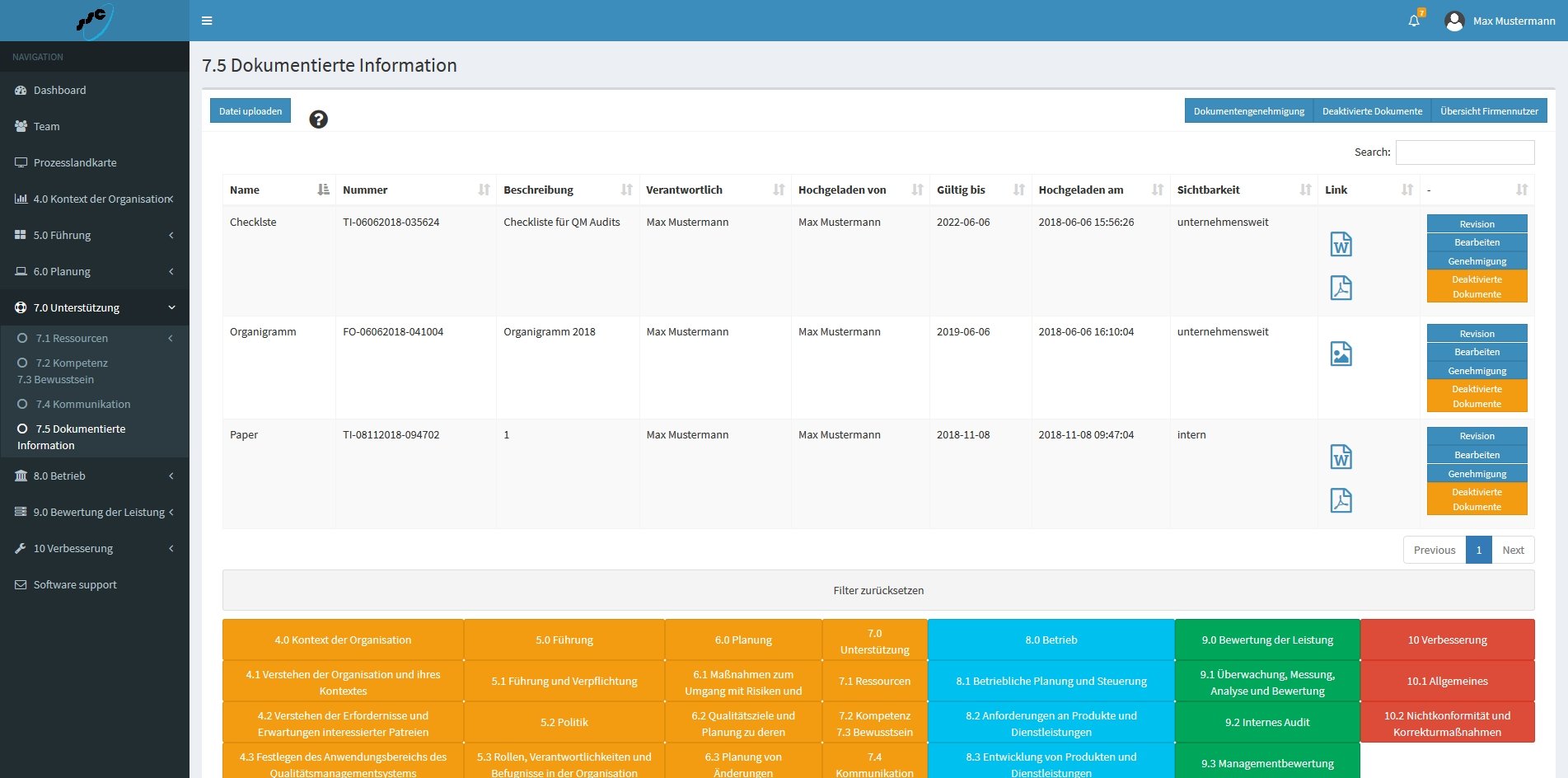Filter by 5.2 Politik tile
Viewport: 1568px width, 778px height.
pyautogui.click(x=564, y=722)
